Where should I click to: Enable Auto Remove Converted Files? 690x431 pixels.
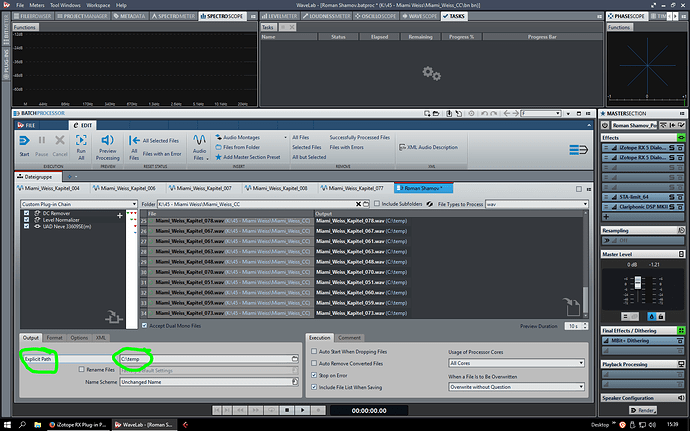(x=314, y=363)
